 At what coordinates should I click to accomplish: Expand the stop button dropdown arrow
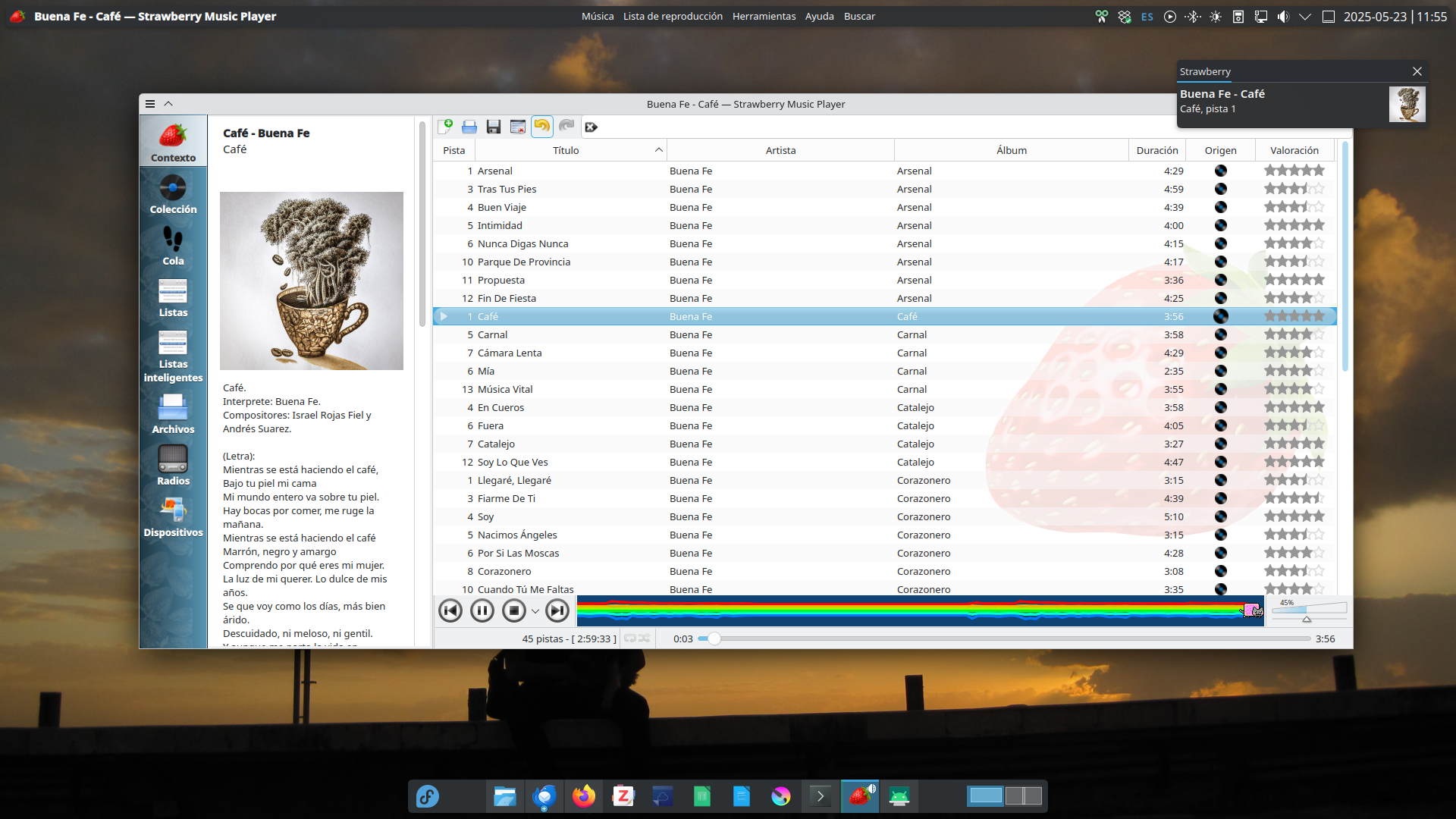pyautogui.click(x=535, y=611)
